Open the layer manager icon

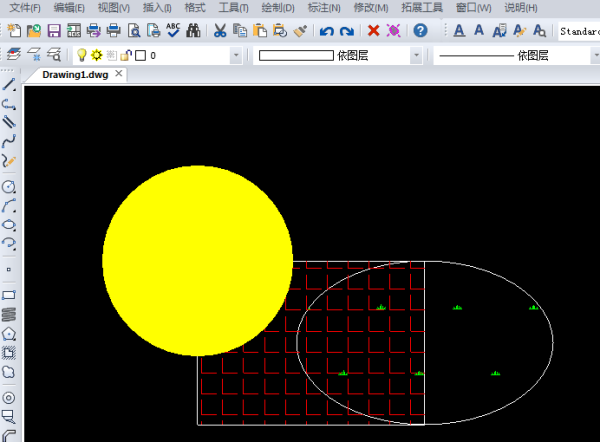click(x=14, y=55)
